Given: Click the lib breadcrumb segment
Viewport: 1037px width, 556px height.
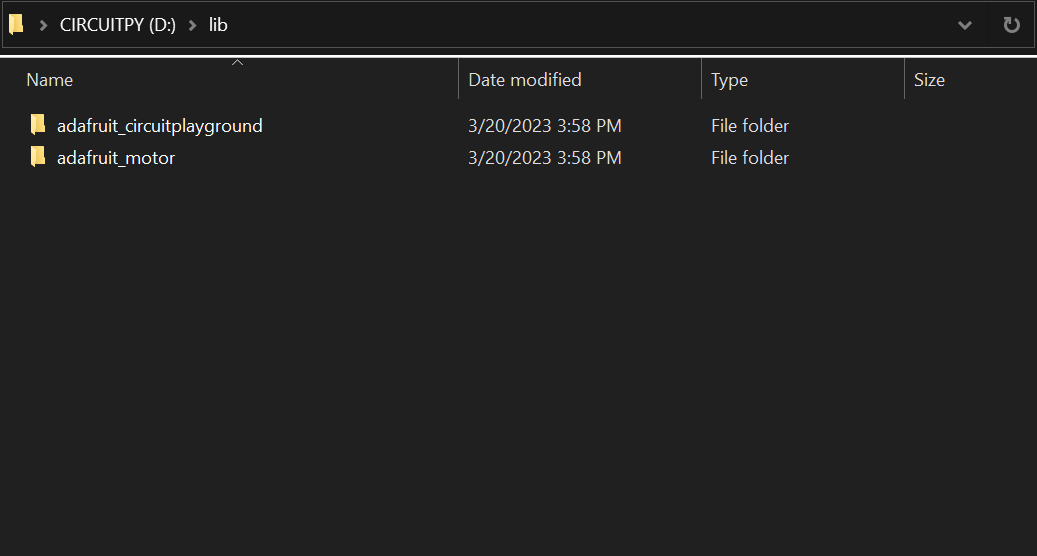Looking at the screenshot, I should pos(218,25).
